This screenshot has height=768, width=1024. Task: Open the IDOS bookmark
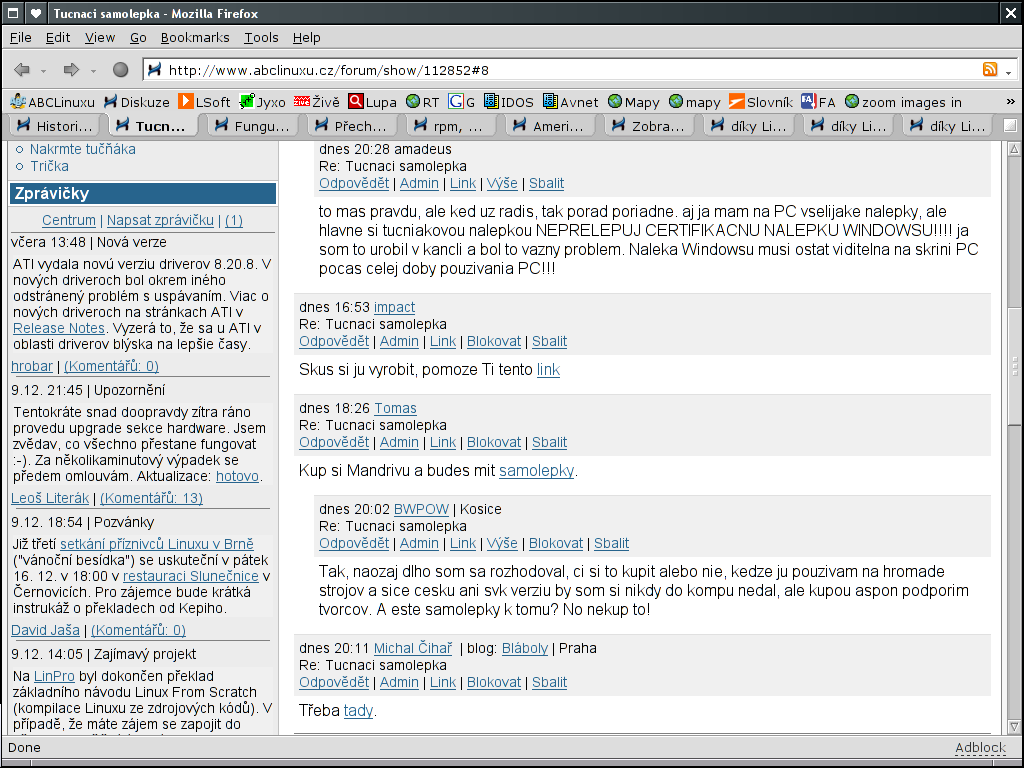pyautogui.click(x=508, y=102)
